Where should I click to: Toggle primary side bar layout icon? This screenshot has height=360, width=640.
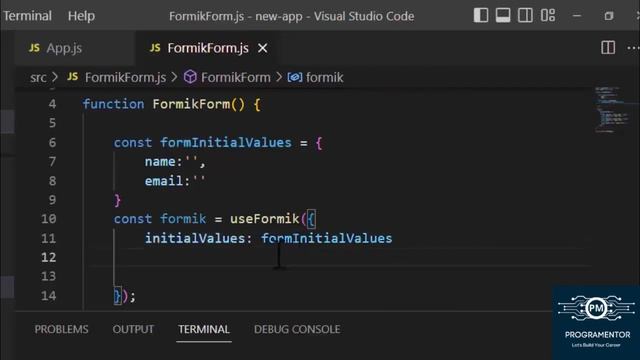click(481, 16)
